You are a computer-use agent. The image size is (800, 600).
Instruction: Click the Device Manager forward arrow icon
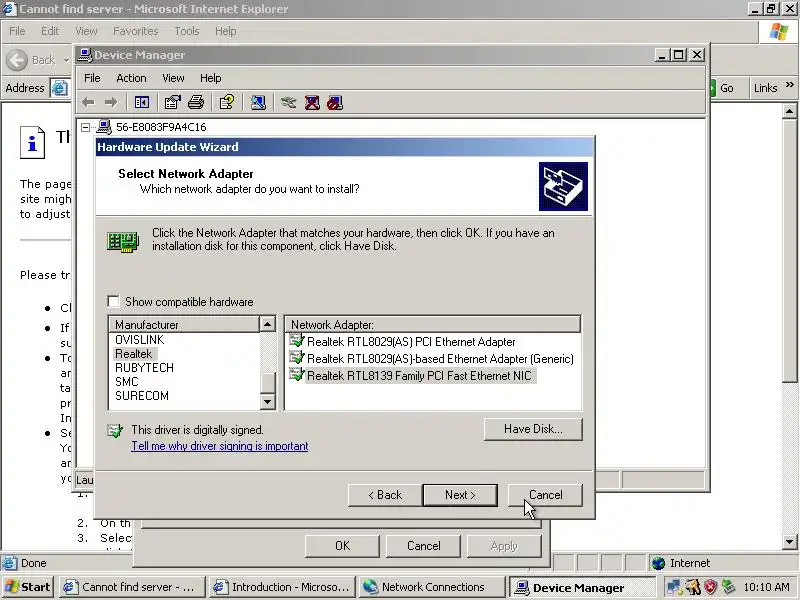point(111,103)
